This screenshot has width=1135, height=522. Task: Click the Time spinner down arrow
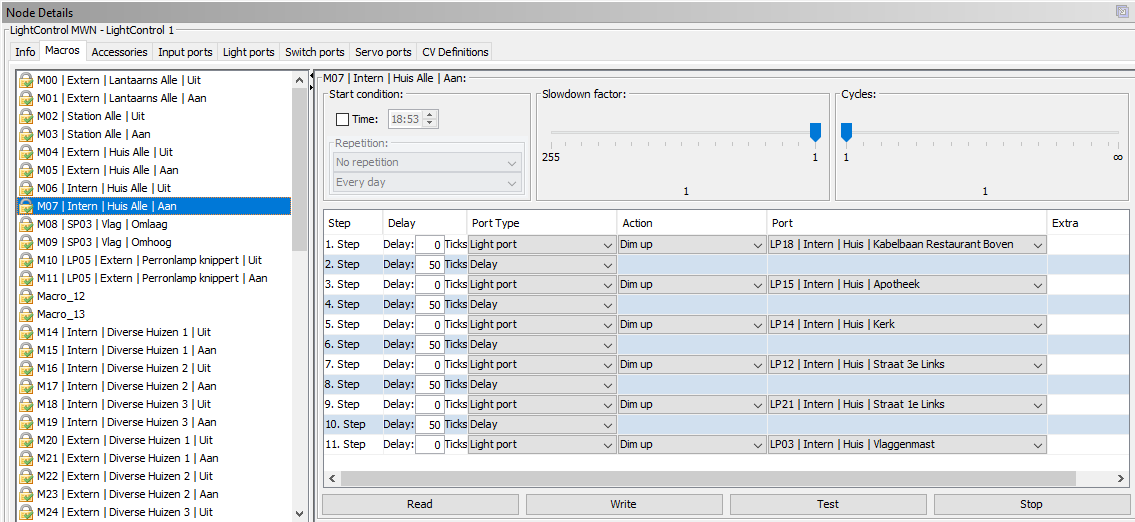coord(430,123)
